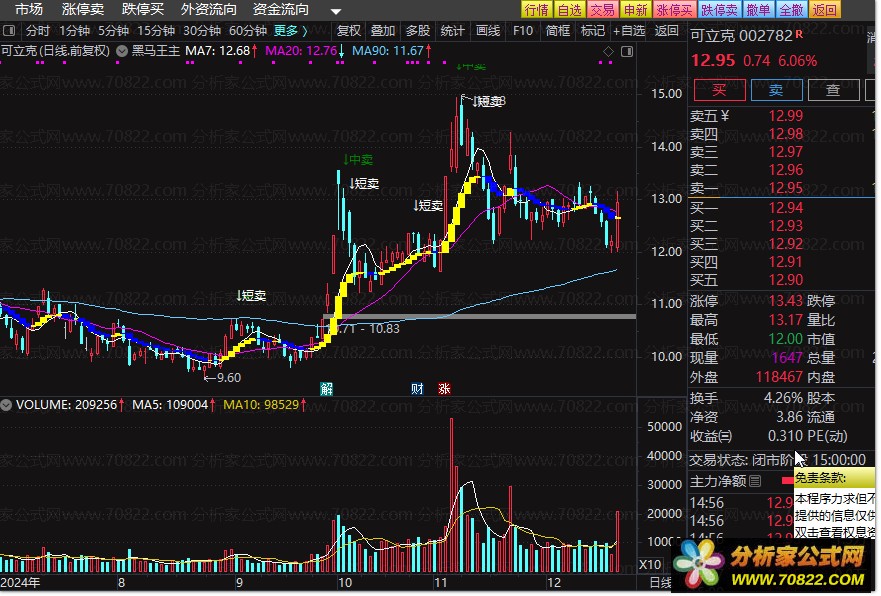Click the blue 卖 sell button
Viewport: 881px width, 596px height.
pyautogui.click(x=776, y=90)
